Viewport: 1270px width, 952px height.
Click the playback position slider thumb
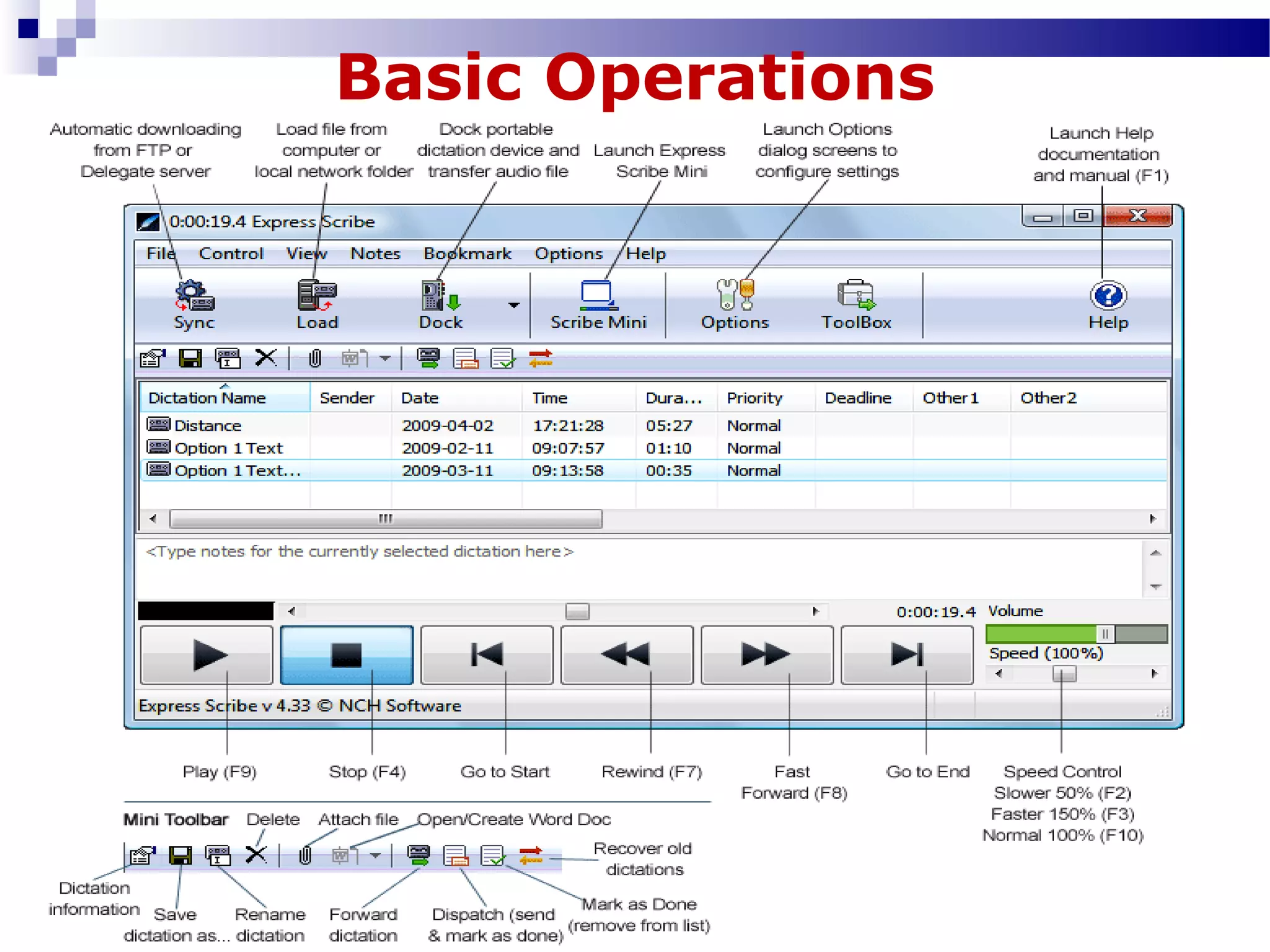point(577,612)
